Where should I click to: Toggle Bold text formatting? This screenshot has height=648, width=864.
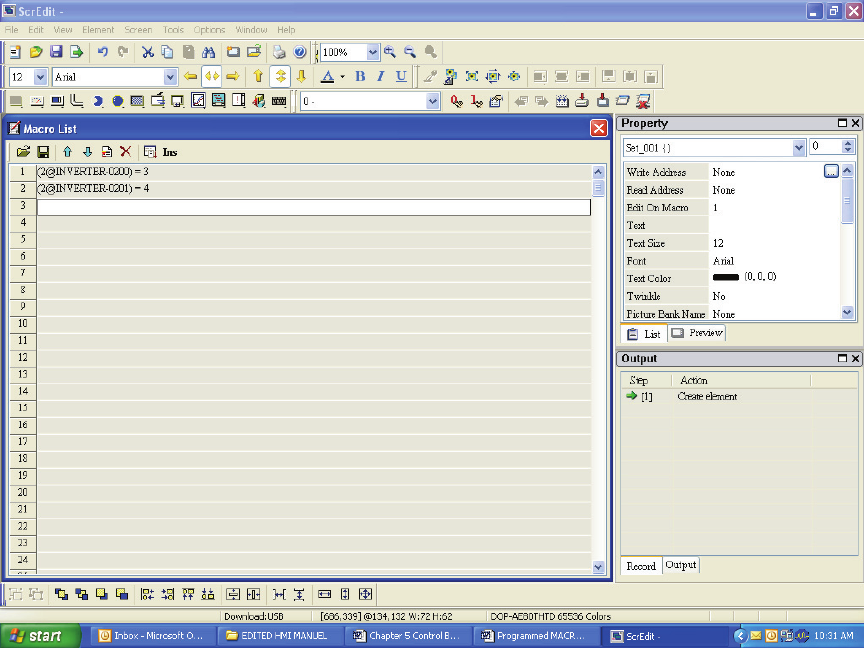(x=360, y=77)
